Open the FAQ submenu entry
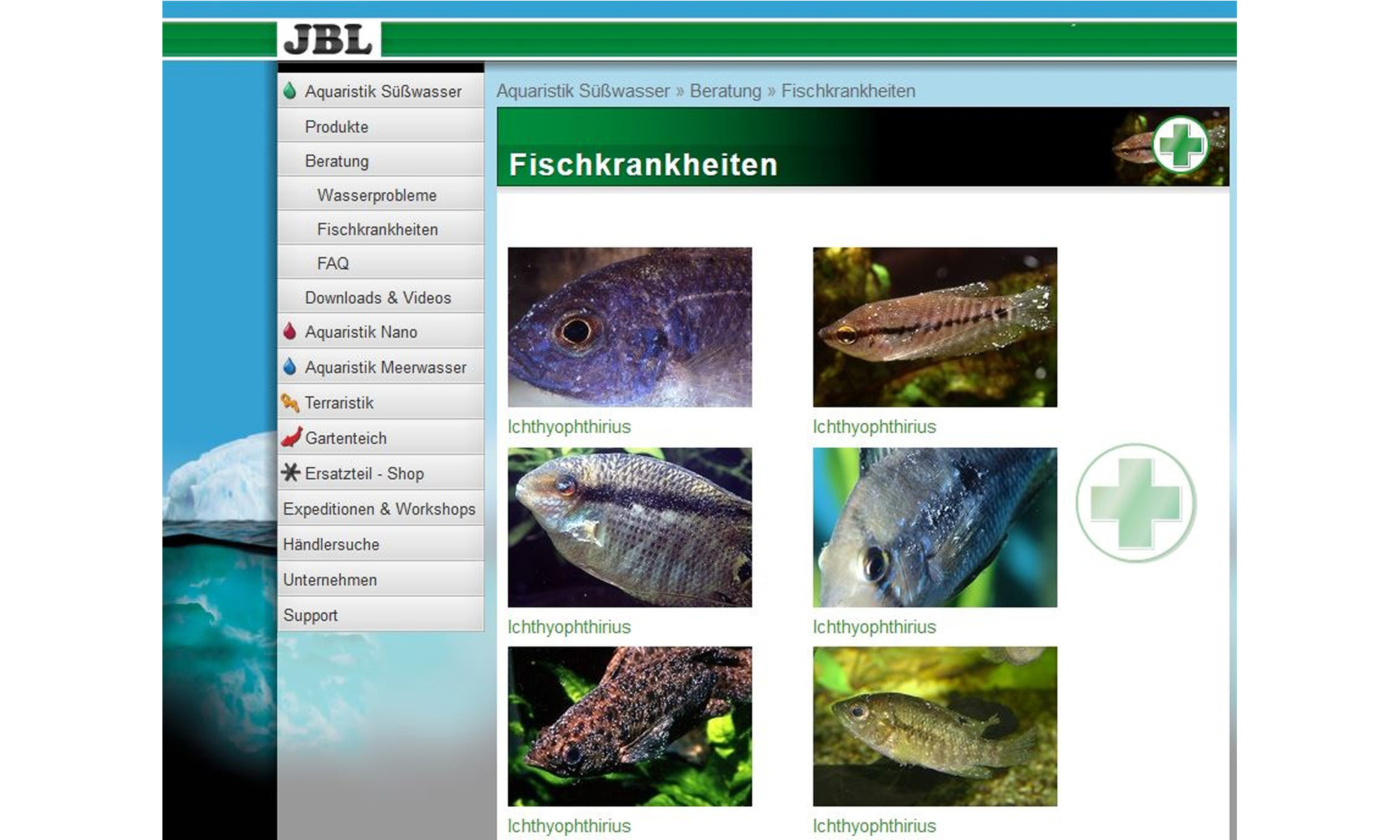This screenshot has height=840, width=1400. click(x=333, y=263)
